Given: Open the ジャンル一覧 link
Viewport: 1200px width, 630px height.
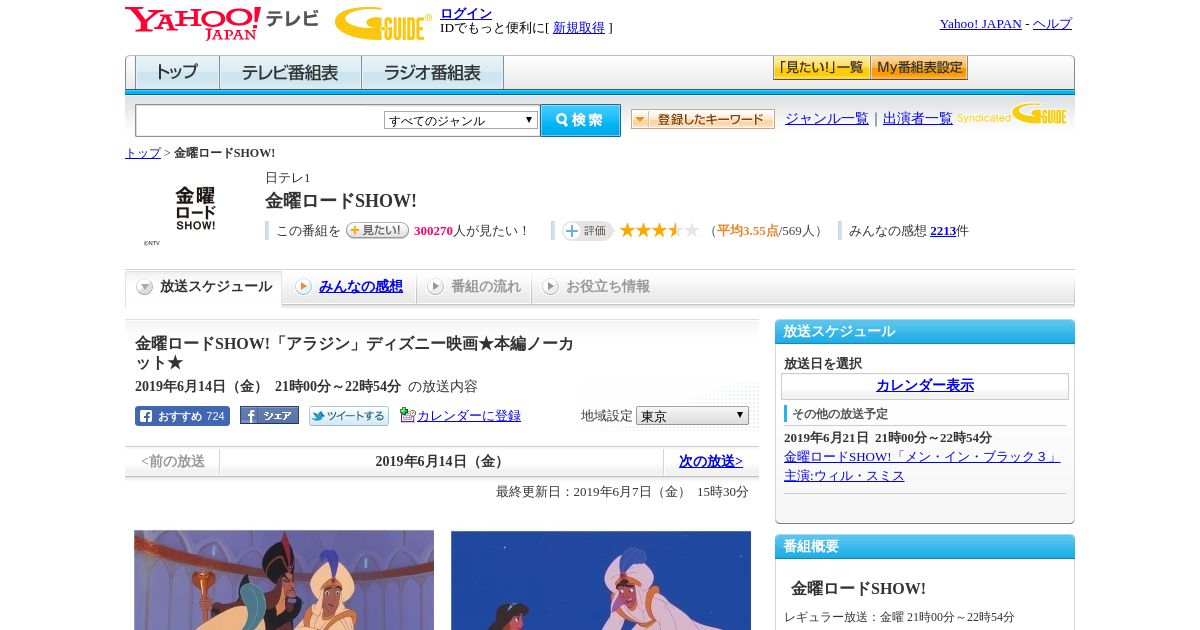Looking at the screenshot, I should 827,119.
